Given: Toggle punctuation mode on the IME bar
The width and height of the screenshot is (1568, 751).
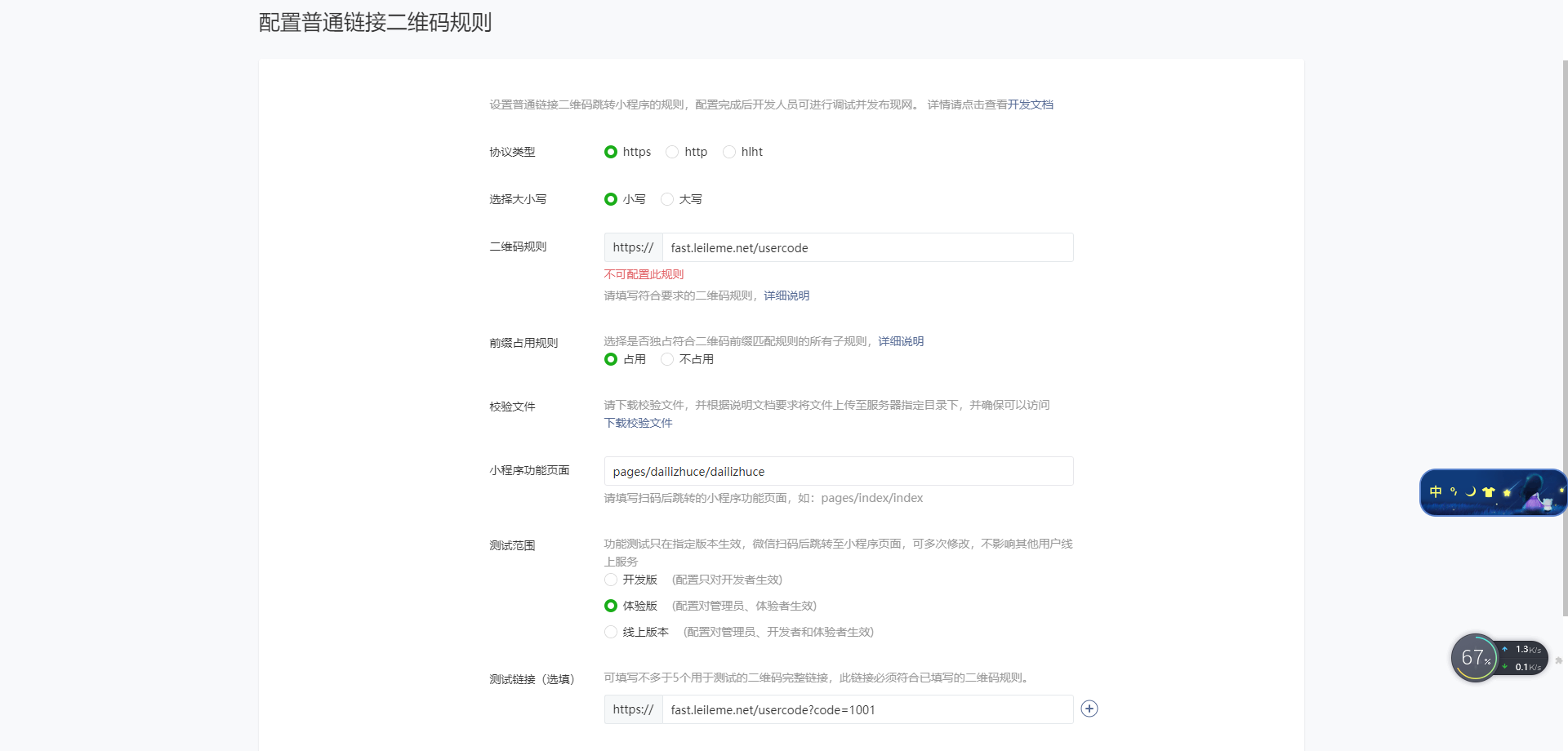Looking at the screenshot, I should [x=1454, y=491].
